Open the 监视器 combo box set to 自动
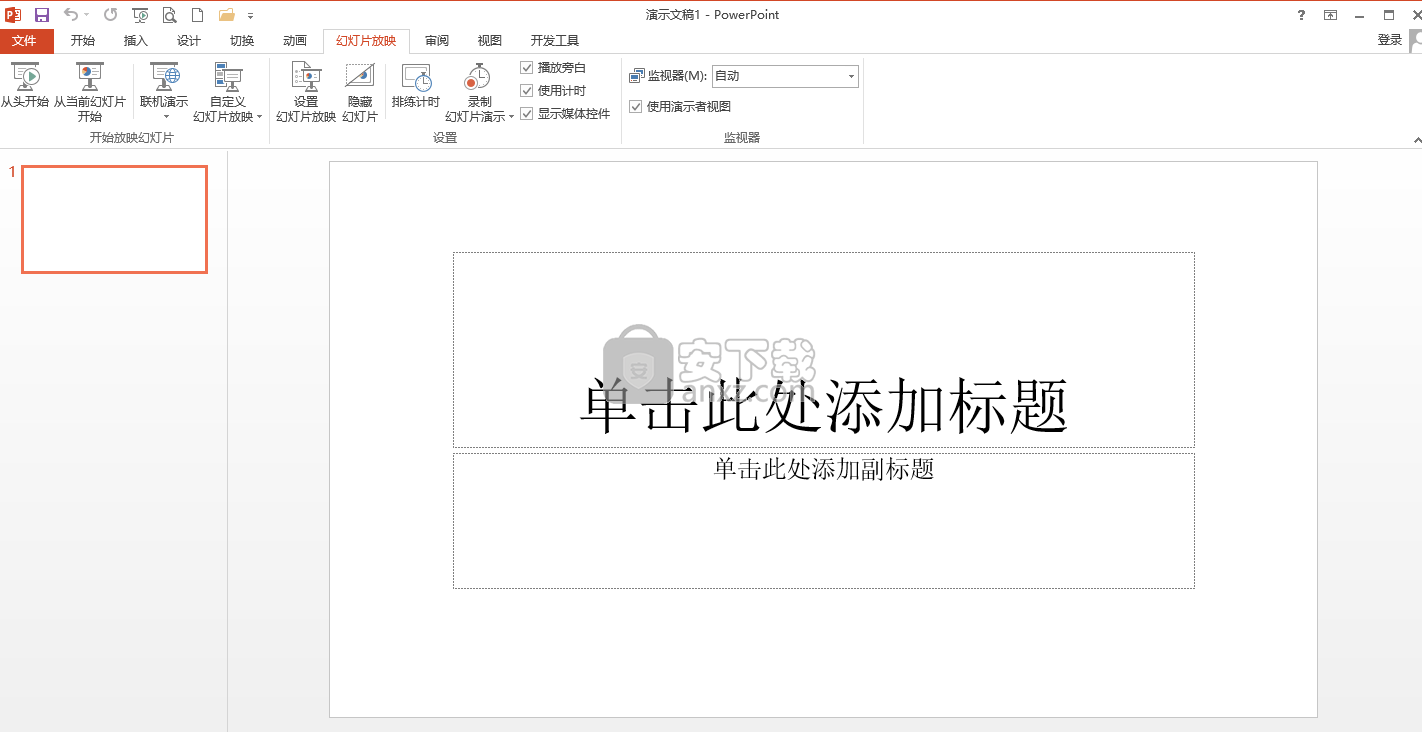The width and height of the screenshot is (1422, 732). pos(785,76)
